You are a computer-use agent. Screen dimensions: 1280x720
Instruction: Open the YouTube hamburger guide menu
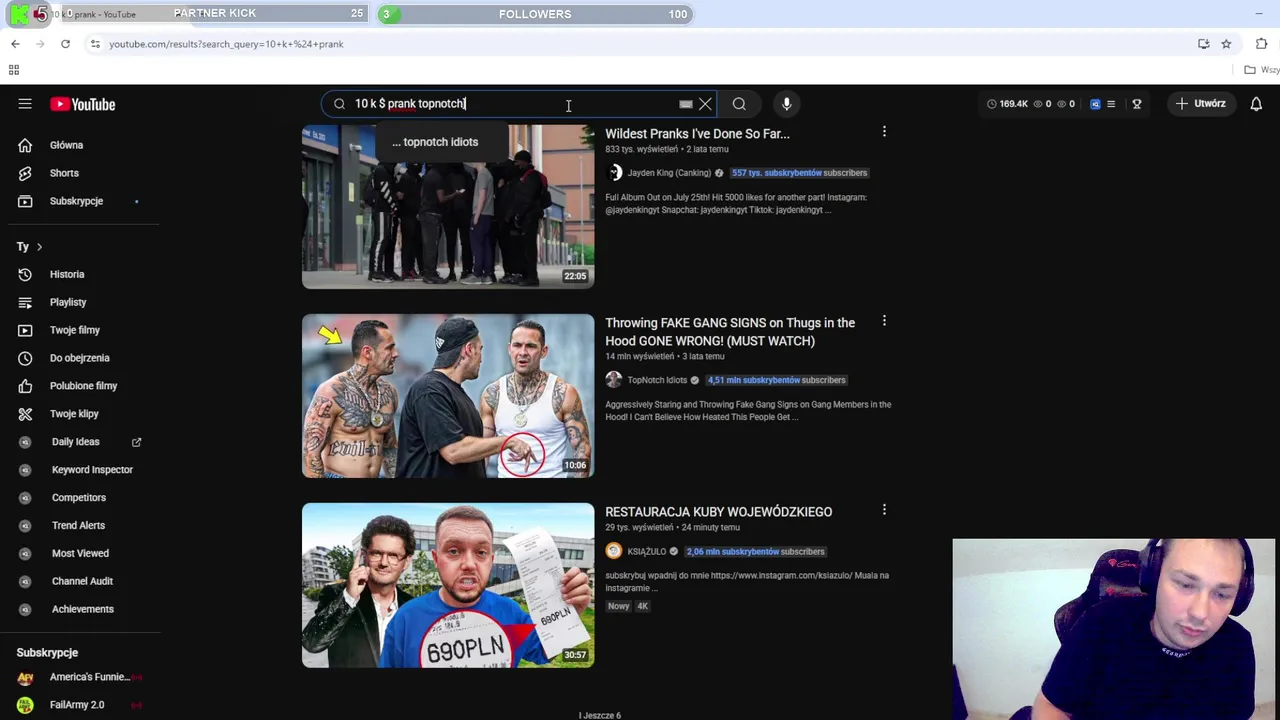[25, 104]
